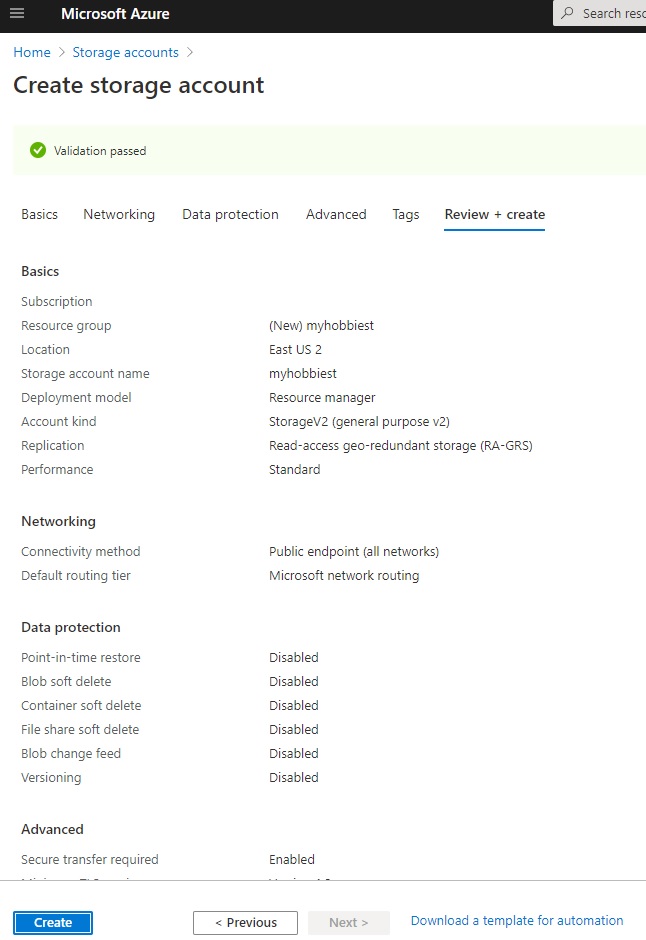Click the Microsoft Azure title
Viewport: 646px width, 940px height.
click(115, 13)
